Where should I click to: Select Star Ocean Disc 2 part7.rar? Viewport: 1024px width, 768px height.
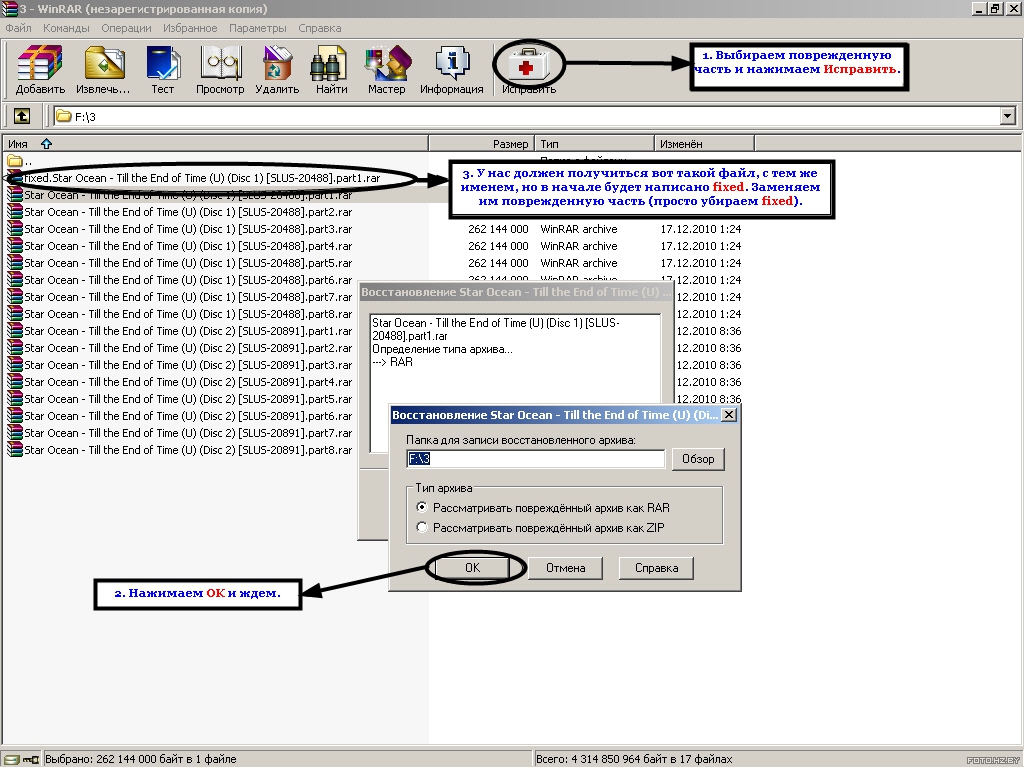point(188,433)
